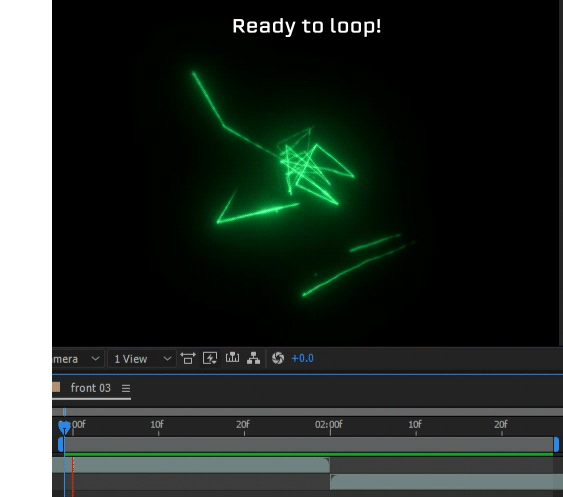Open the timeline button icon
This screenshot has width=563, height=497.
pos(232,358)
